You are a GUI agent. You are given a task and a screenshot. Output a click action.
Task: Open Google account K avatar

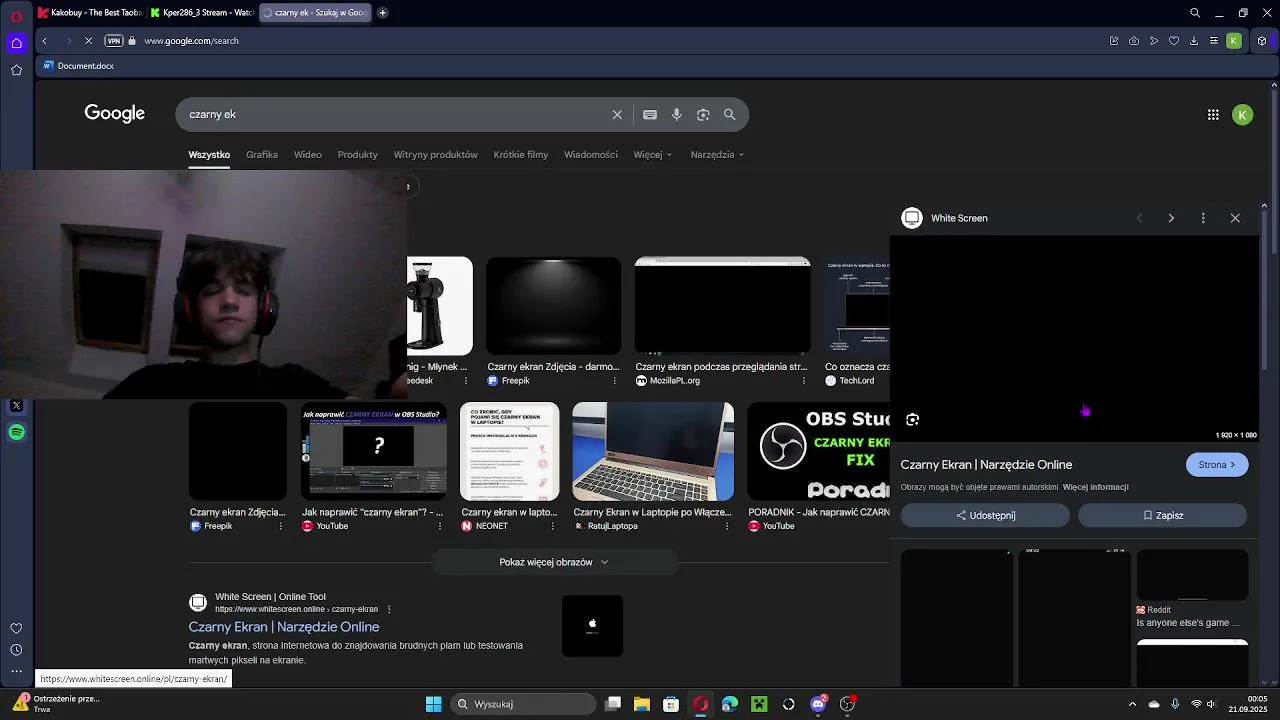click(1242, 115)
